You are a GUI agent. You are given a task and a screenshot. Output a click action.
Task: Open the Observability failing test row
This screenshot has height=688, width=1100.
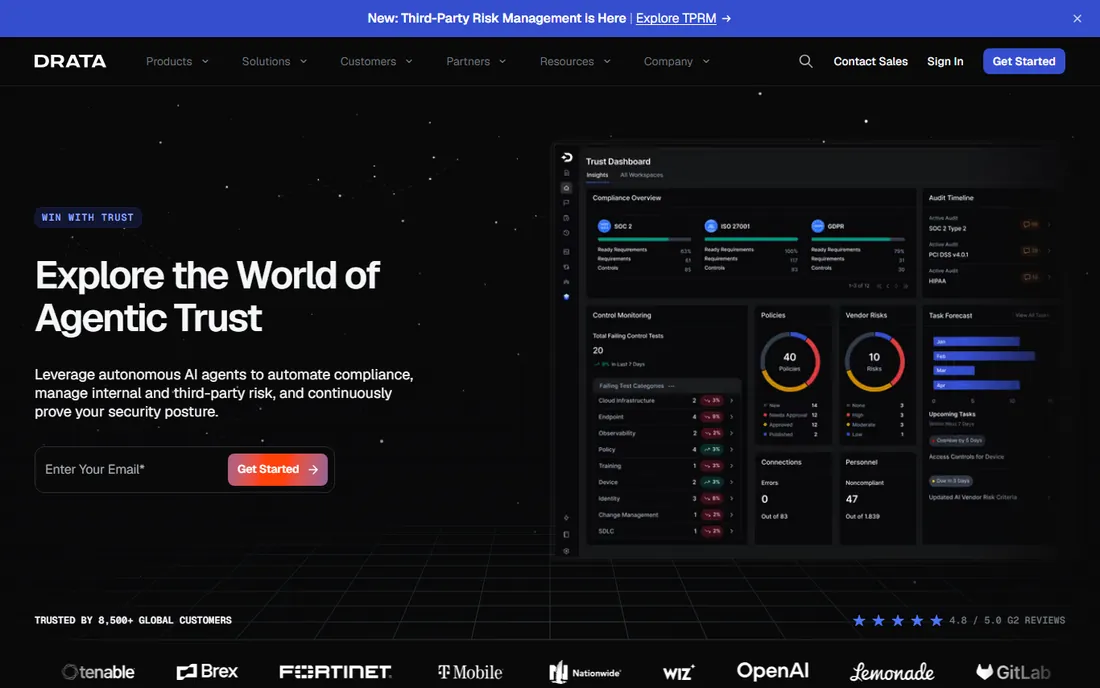pos(666,433)
